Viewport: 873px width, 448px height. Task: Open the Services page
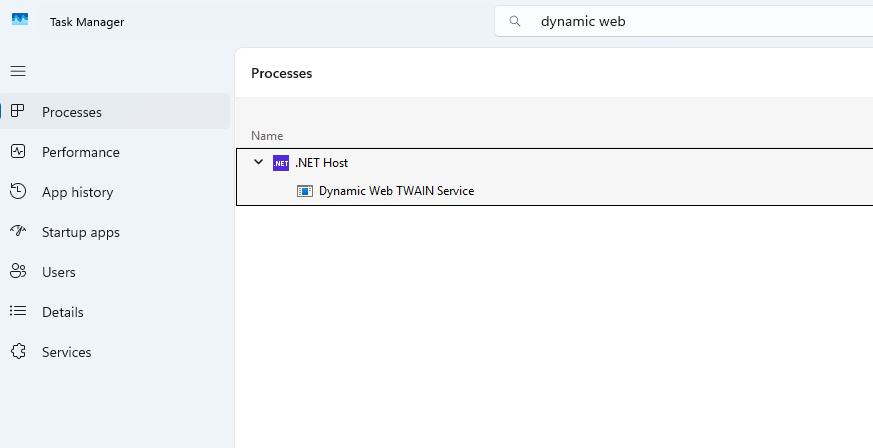click(115, 352)
